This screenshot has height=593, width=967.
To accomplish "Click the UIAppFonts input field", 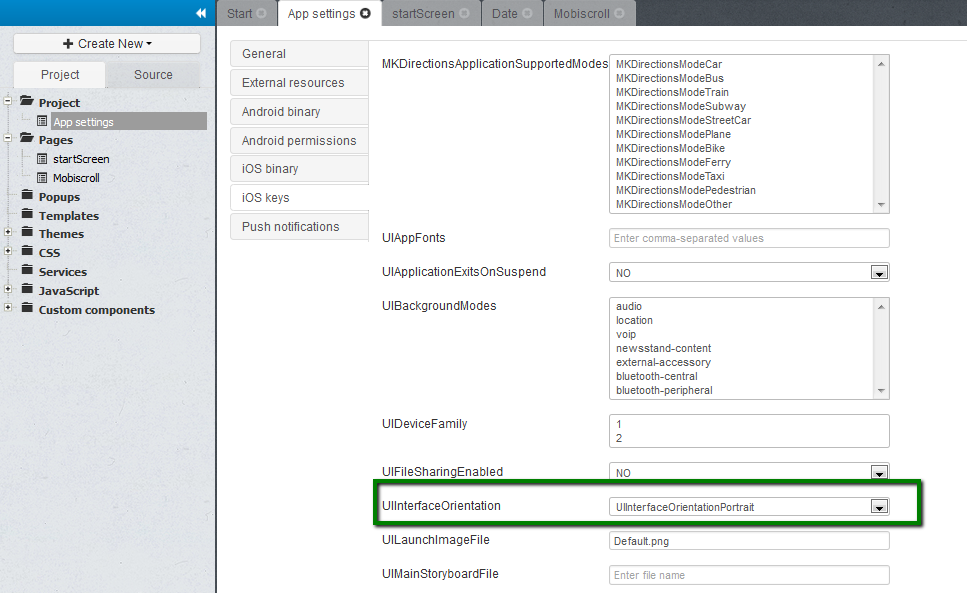I will point(749,238).
